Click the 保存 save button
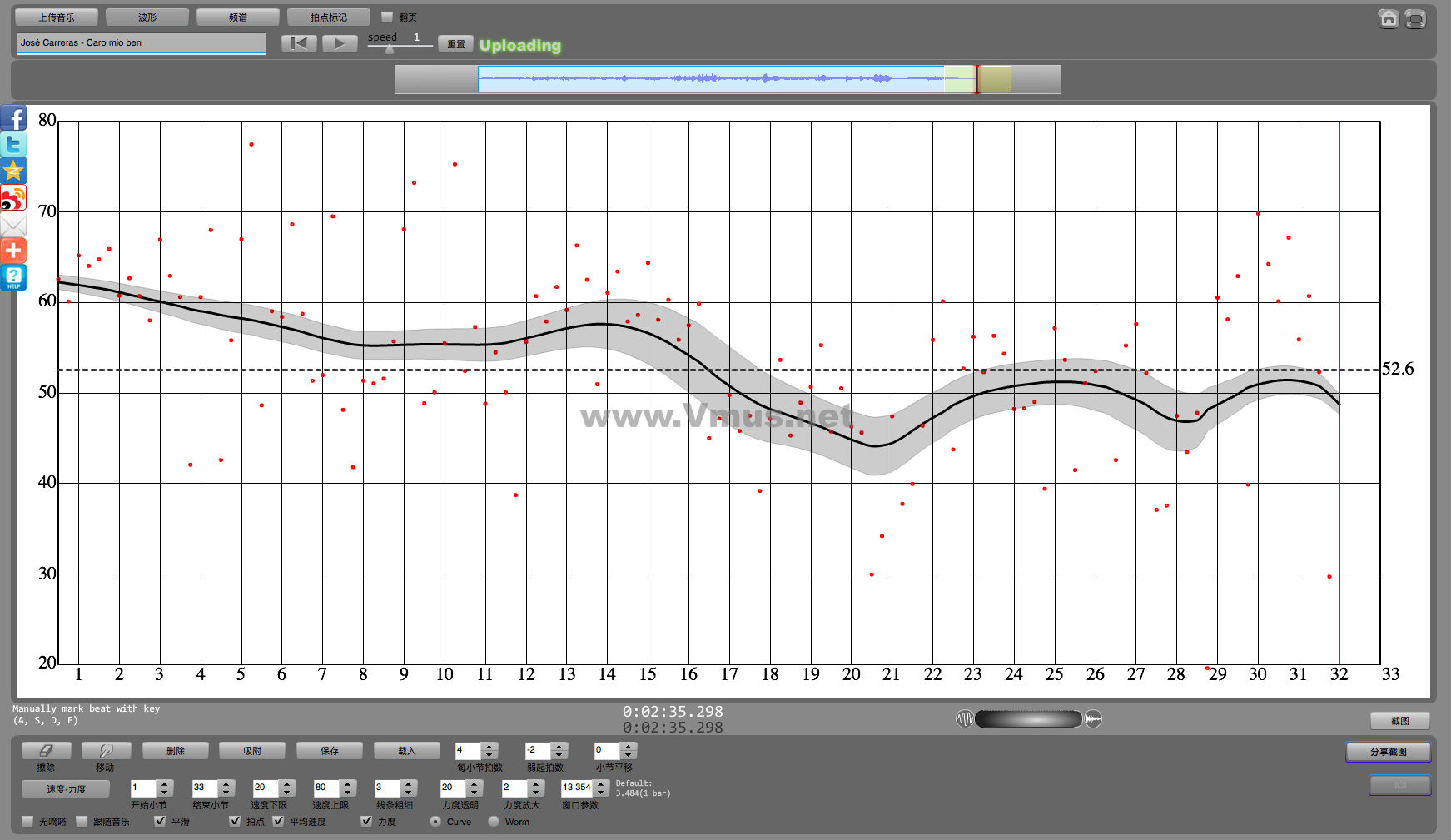1451x840 pixels. coord(330,751)
